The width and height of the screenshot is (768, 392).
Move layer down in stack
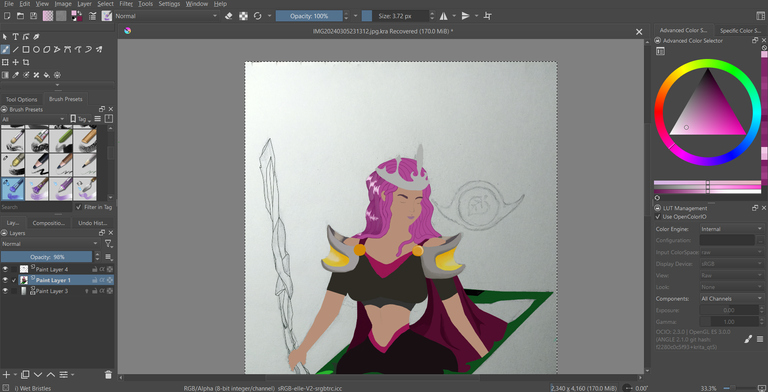[x=38, y=375]
